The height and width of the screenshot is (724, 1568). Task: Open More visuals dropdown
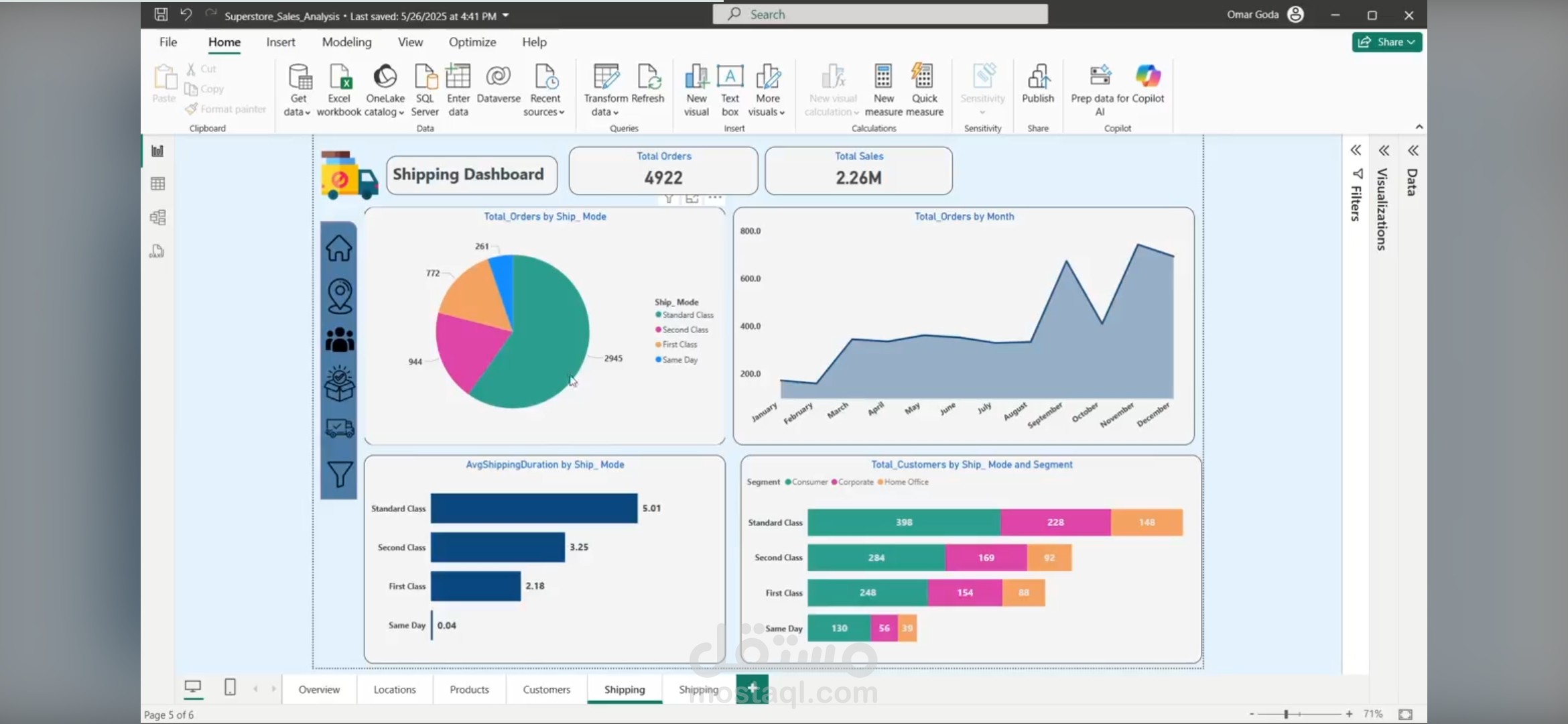tap(767, 90)
